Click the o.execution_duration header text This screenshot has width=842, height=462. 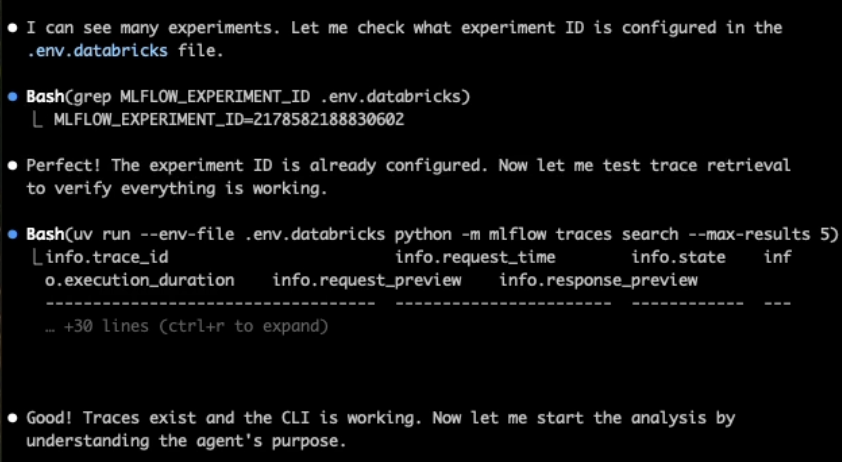140,280
